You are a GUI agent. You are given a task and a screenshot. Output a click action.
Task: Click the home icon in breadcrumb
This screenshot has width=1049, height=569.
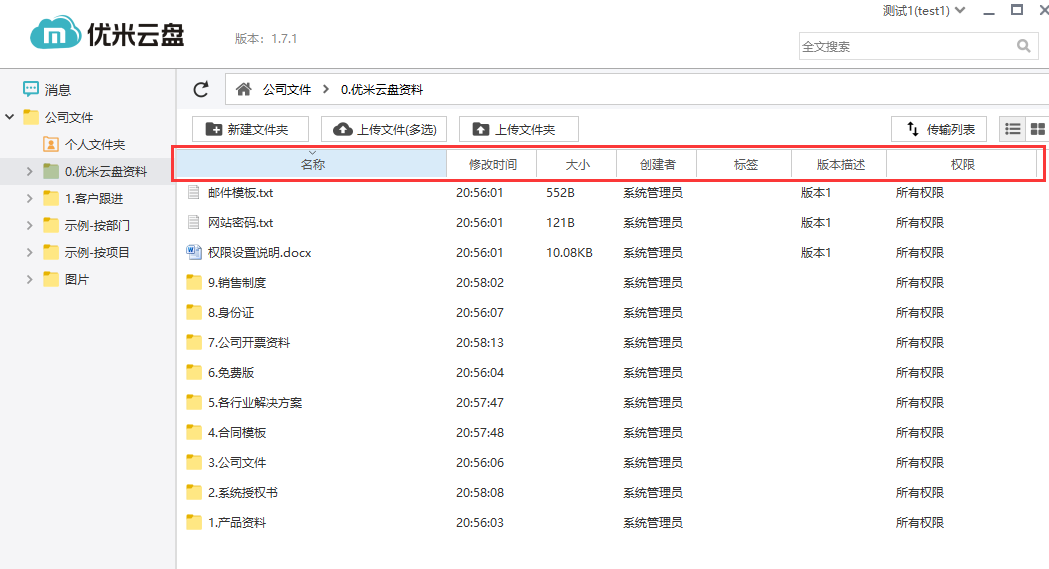pos(243,90)
